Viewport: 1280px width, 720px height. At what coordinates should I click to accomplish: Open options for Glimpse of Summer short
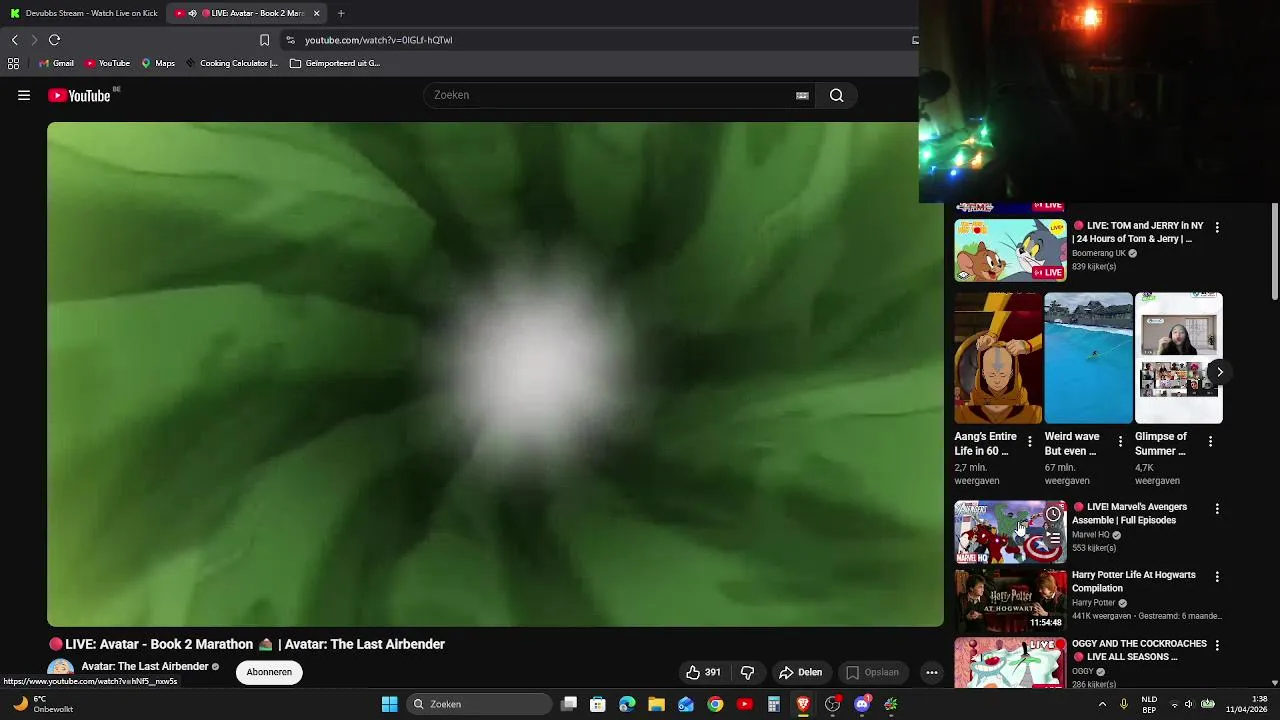coord(1210,441)
